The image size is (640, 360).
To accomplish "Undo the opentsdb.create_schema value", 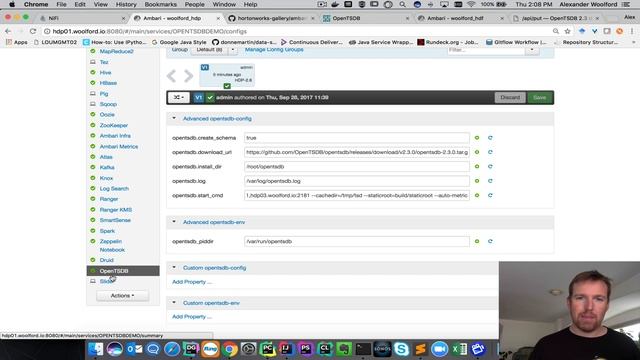I will click(x=490, y=138).
